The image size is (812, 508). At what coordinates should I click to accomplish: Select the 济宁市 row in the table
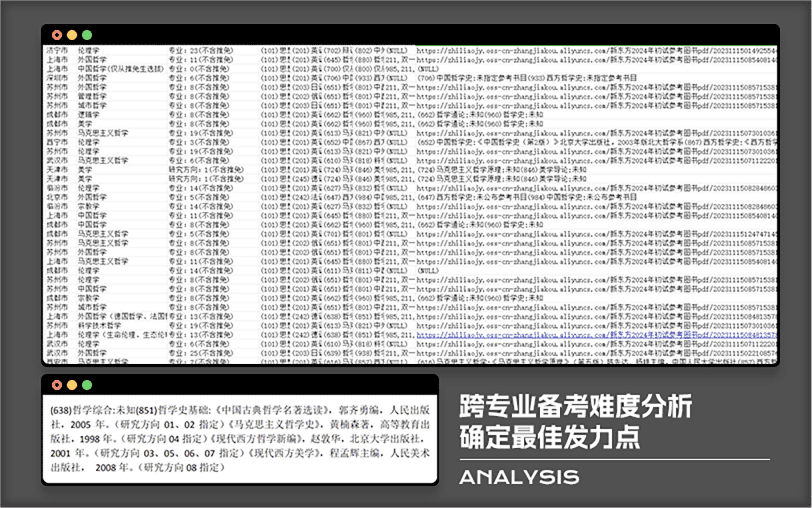(x=57, y=48)
